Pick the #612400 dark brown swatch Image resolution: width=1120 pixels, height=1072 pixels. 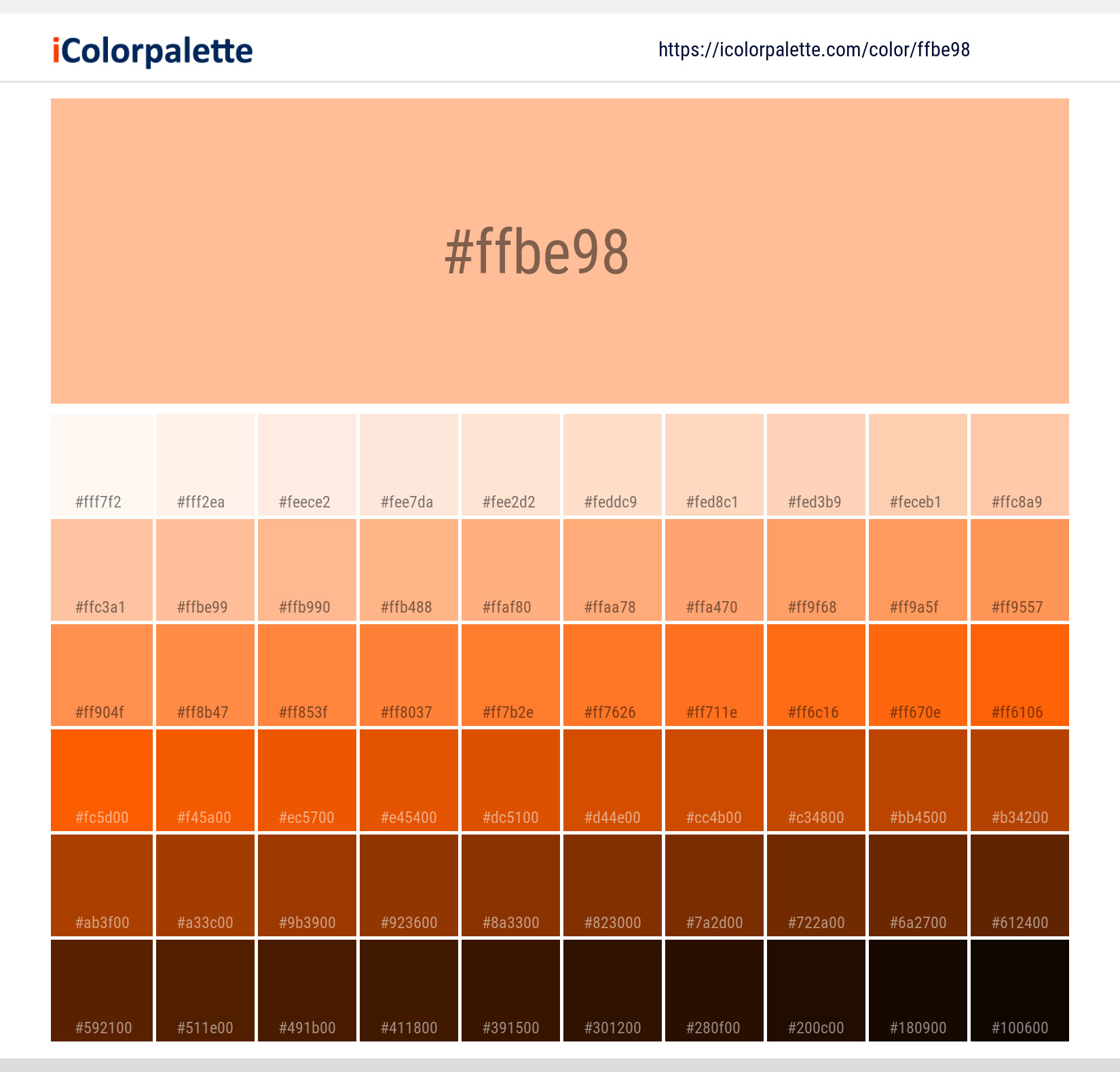tap(1020, 885)
